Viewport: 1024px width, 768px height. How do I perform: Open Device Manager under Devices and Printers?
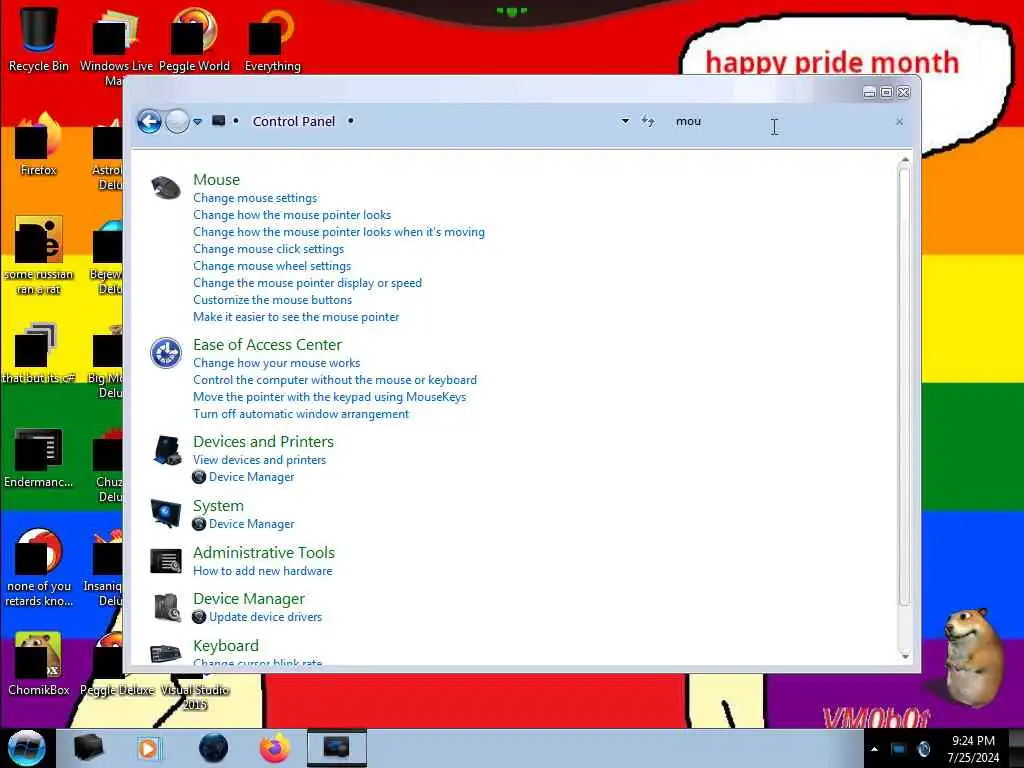pos(251,477)
